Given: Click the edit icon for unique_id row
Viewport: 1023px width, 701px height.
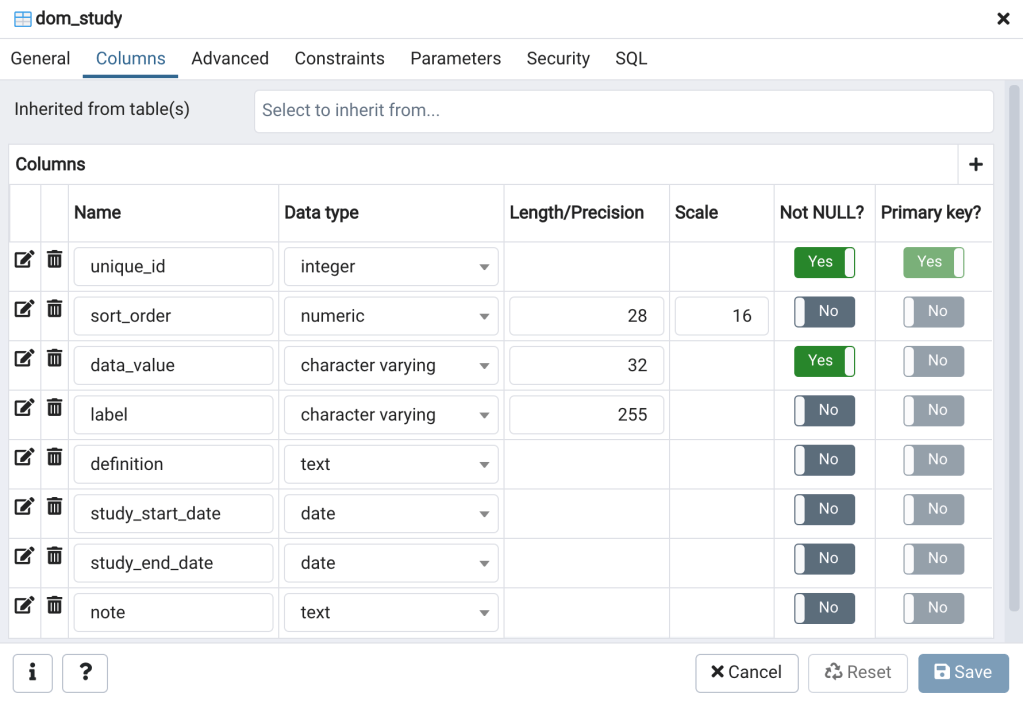Looking at the screenshot, I should (x=24, y=260).
